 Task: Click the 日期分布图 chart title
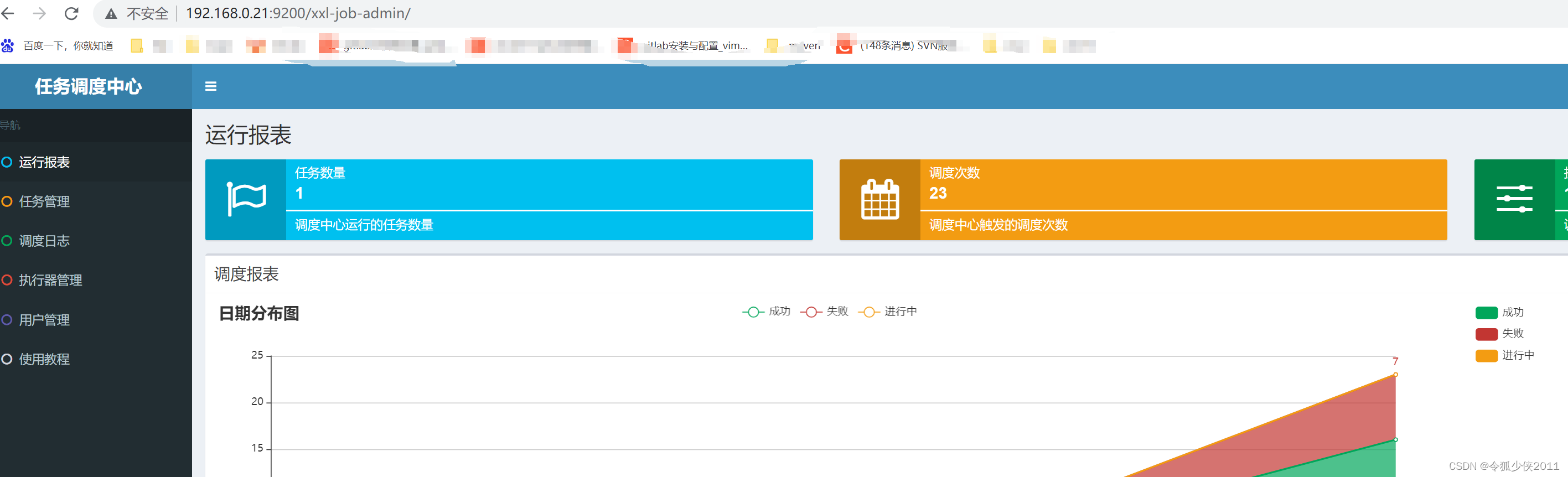point(258,313)
